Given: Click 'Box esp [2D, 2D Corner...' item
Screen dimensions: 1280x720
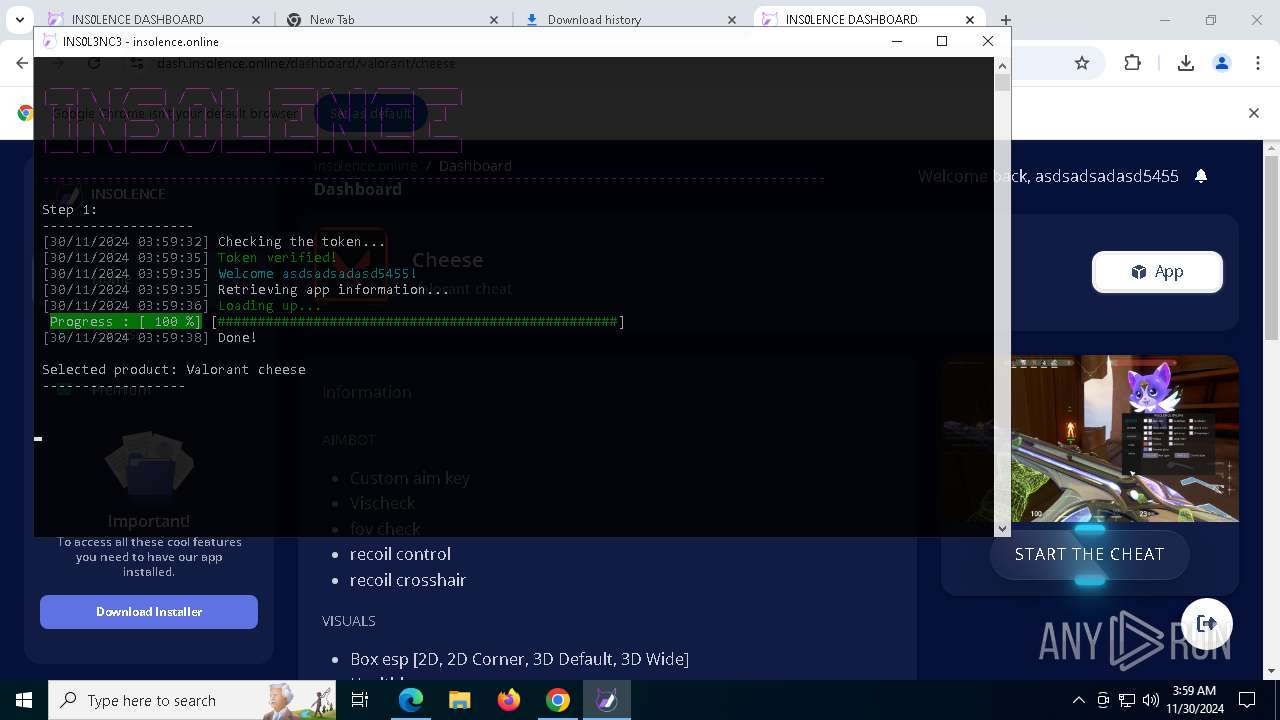Looking at the screenshot, I should tap(519, 659).
